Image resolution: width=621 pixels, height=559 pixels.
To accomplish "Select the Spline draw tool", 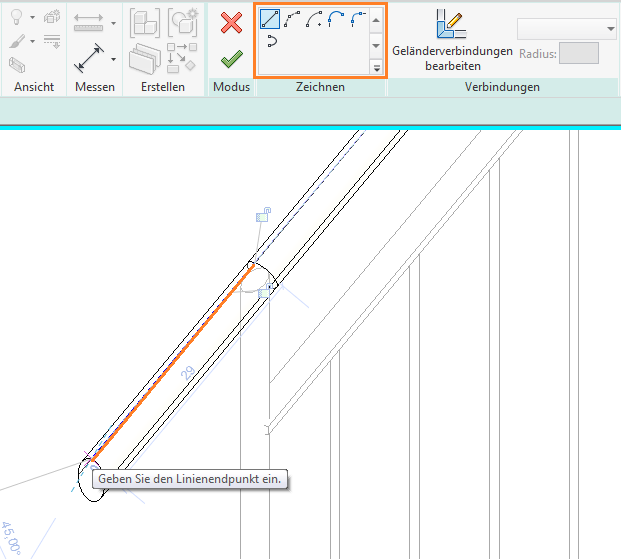I will point(271,42).
